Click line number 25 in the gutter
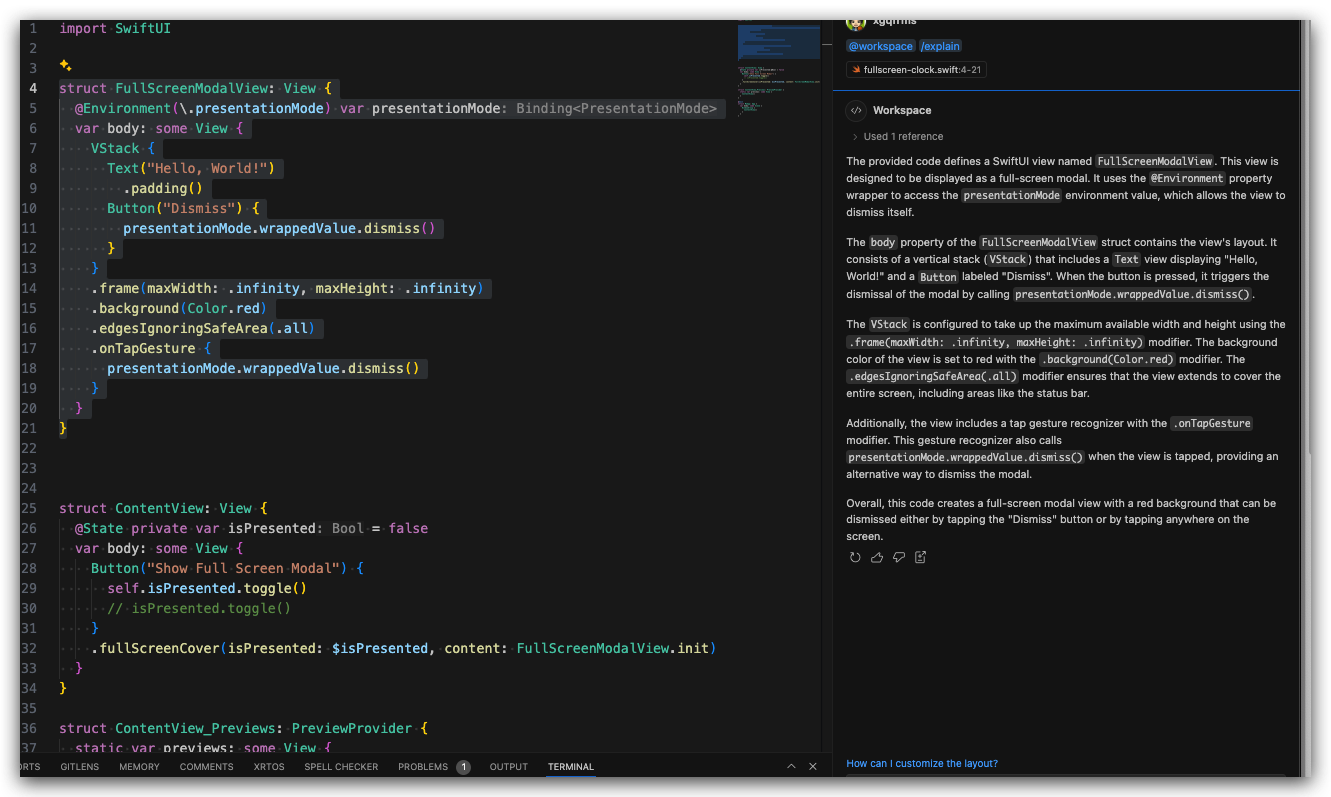The width and height of the screenshot is (1331, 797). pyautogui.click(x=29, y=508)
